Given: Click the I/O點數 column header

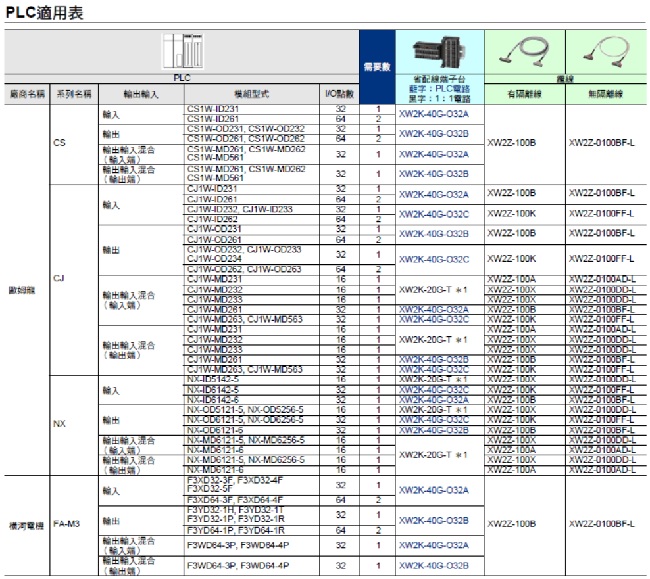Looking at the screenshot, I should tap(340, 94).
